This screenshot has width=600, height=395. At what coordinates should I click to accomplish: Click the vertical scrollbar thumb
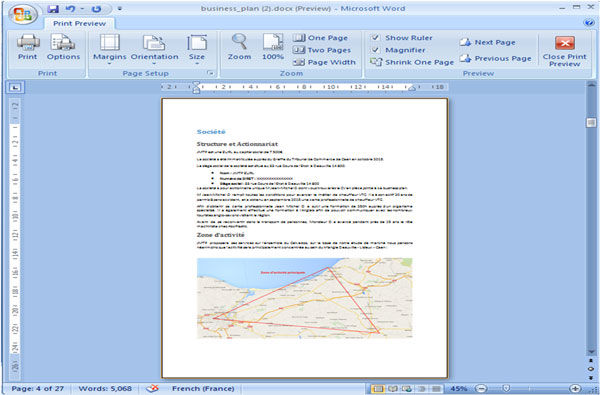click(x=591, y=122)
